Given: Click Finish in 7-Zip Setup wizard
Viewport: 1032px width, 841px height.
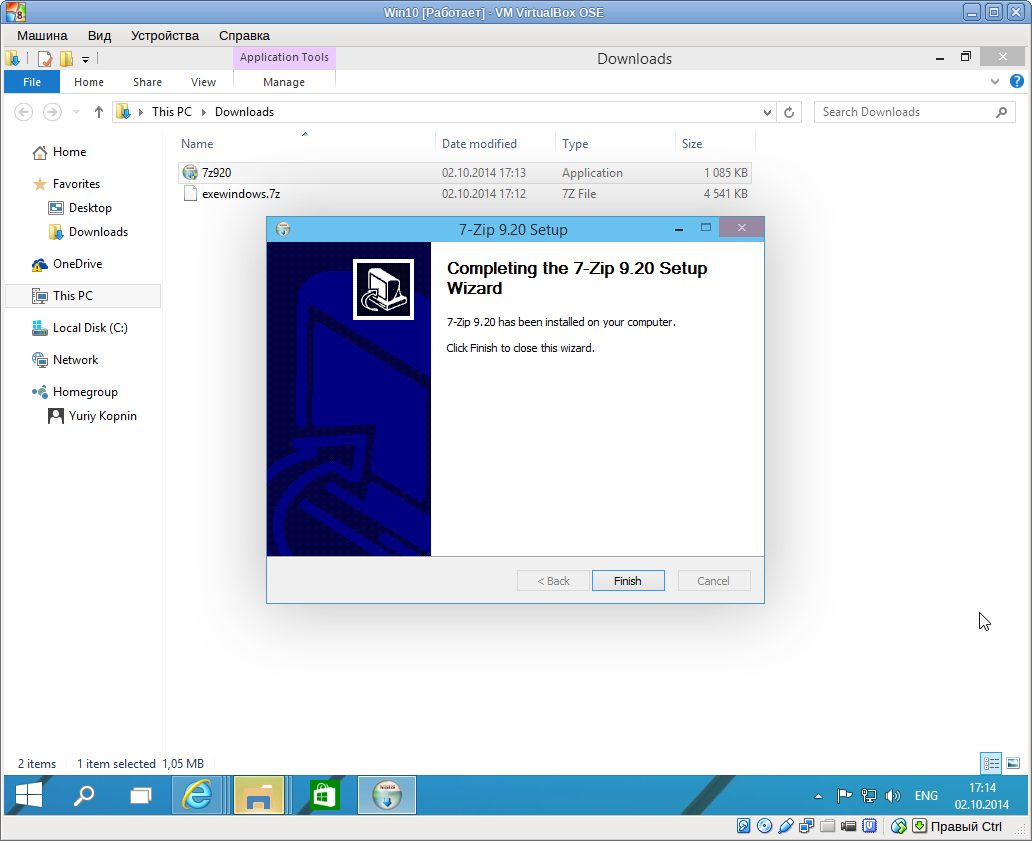Looking at the screenshot, I should point(628,581).
